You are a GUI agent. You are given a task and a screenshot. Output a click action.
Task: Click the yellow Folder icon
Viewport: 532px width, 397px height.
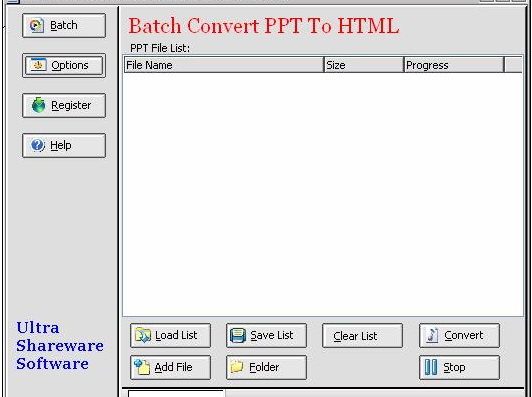point(237,367)
